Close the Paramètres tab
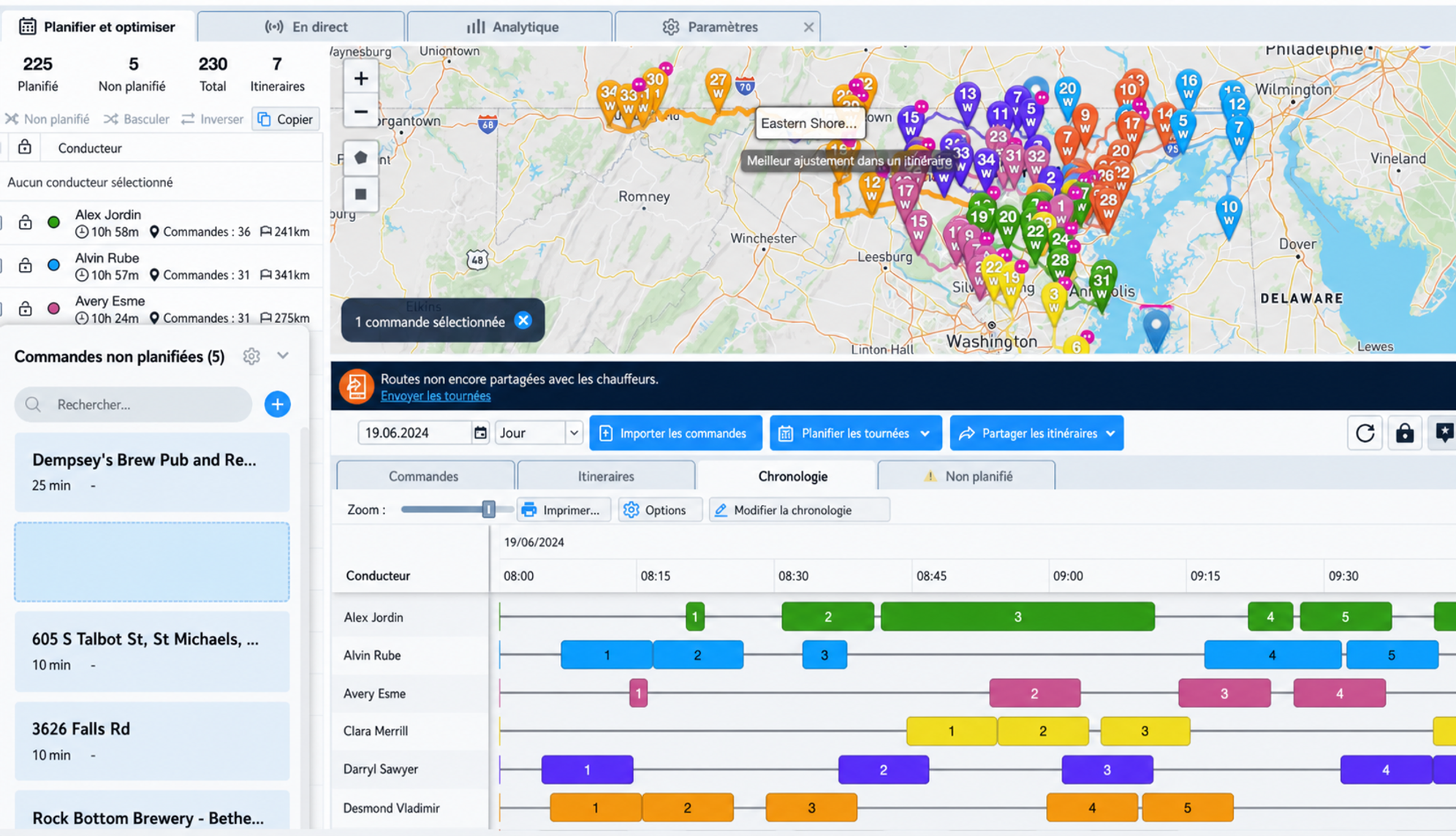This screenshot has width=1456, height=836. tap(808, 27)
